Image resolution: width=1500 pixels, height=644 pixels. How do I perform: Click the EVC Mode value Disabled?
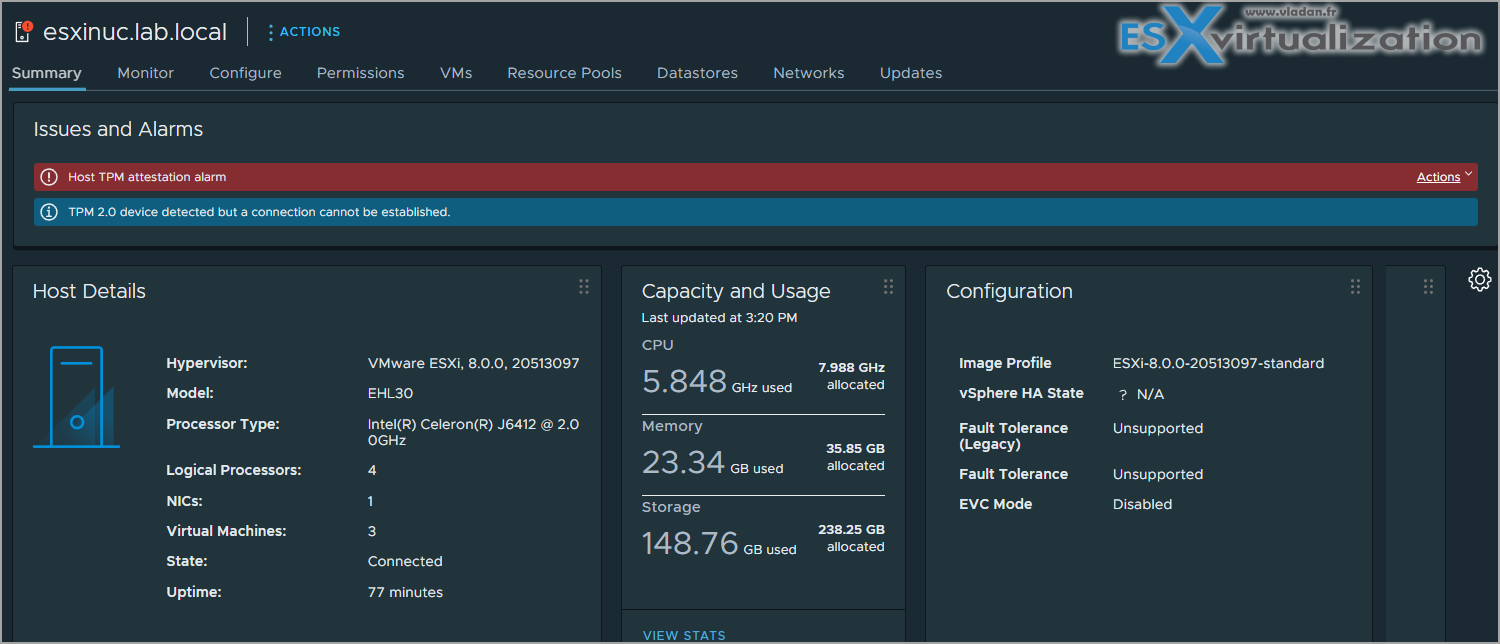[1142, 504]
